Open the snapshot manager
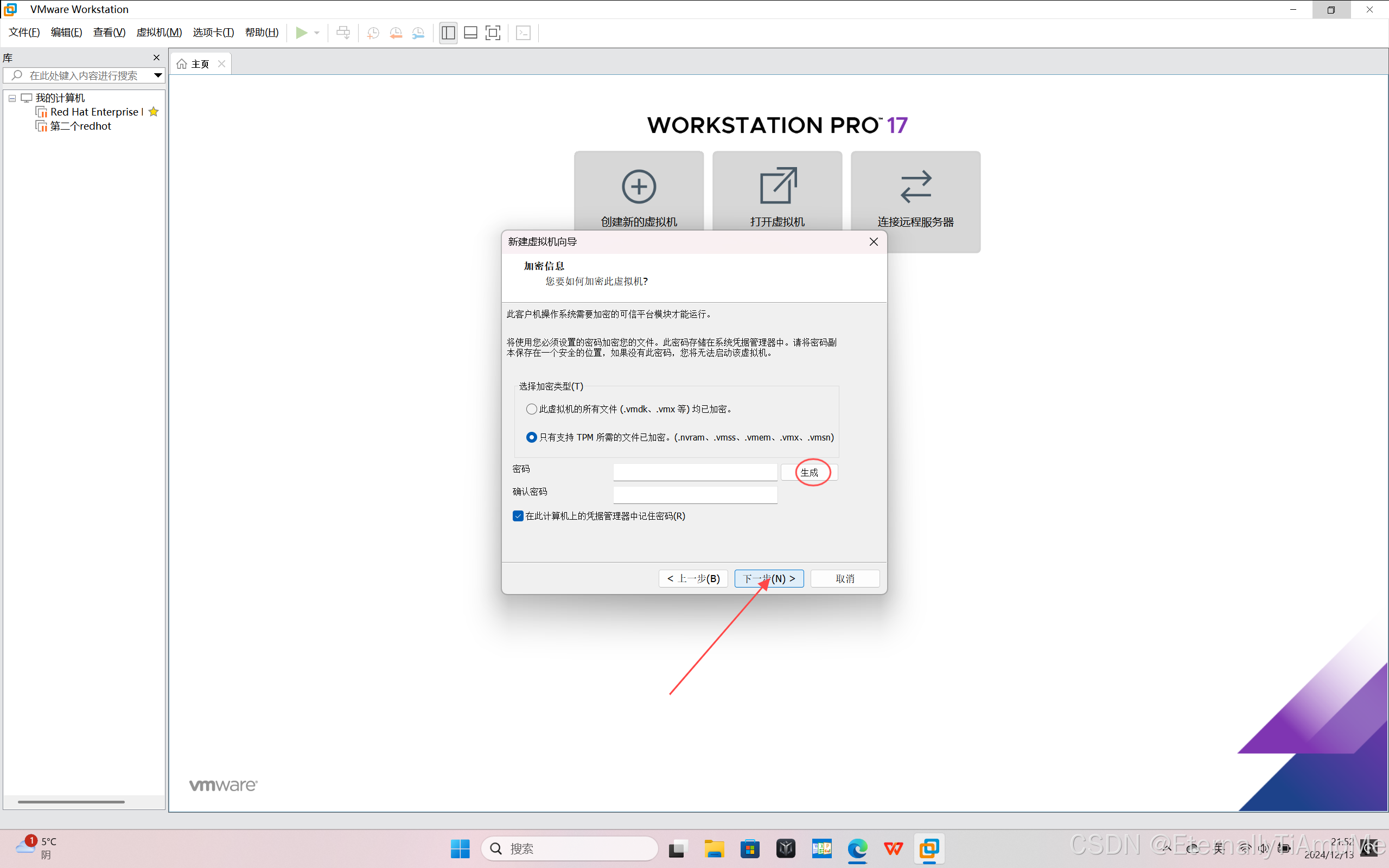The width and height of the screenshot is (1389, 868). 418,33
